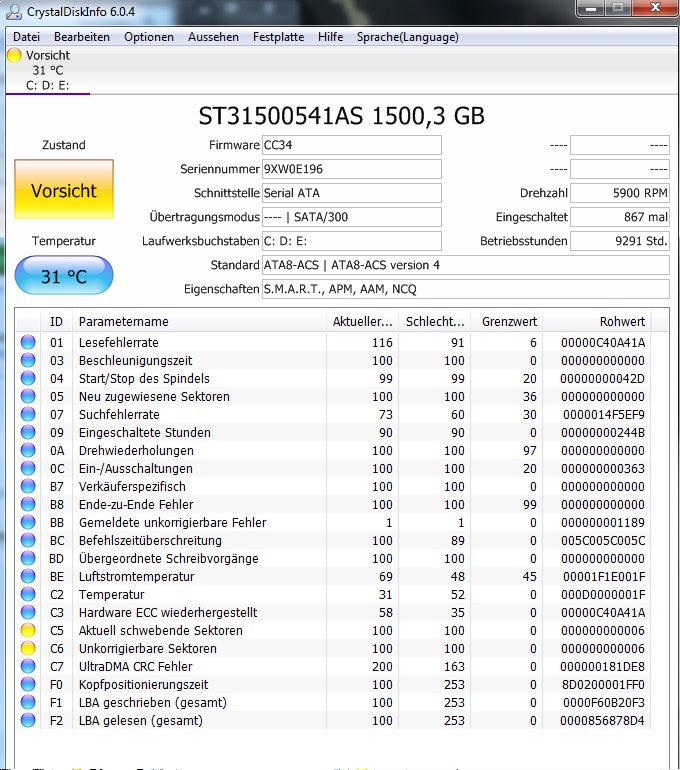Viewport: 680px width, 770px height.
Task: Click the status orb for Neu zugewiesene Sektoren
Action: [x=28, y=396]
